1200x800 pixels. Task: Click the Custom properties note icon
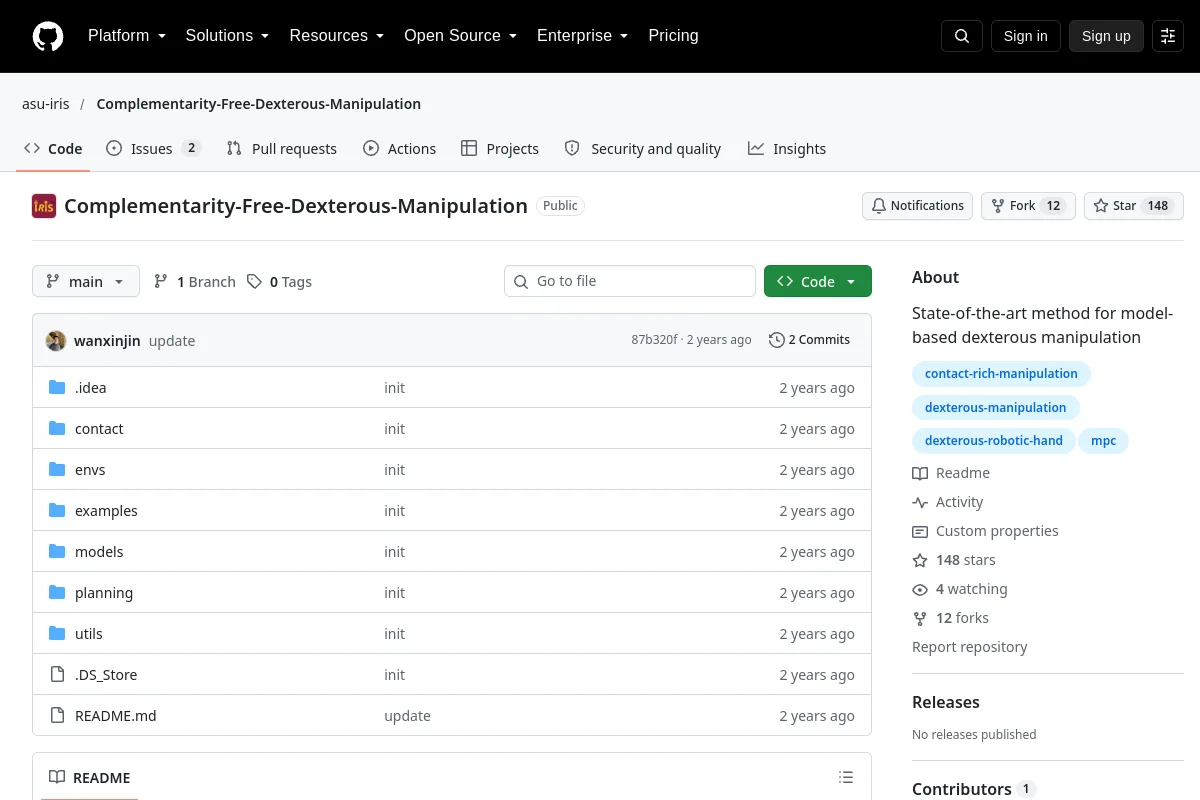coord(920,531)
